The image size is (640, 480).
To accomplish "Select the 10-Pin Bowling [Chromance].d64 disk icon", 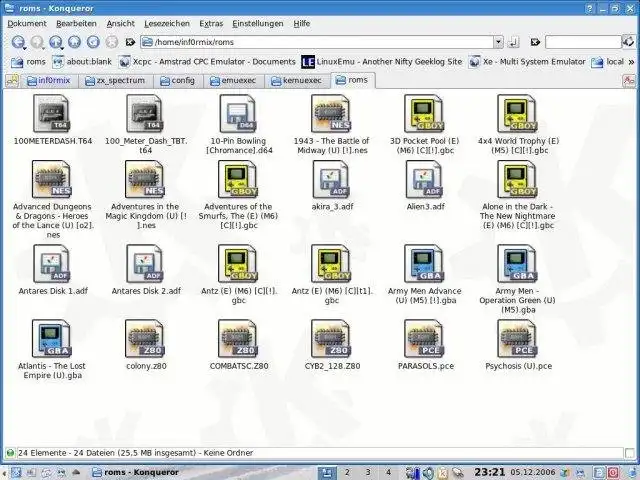I will point(238,113).
